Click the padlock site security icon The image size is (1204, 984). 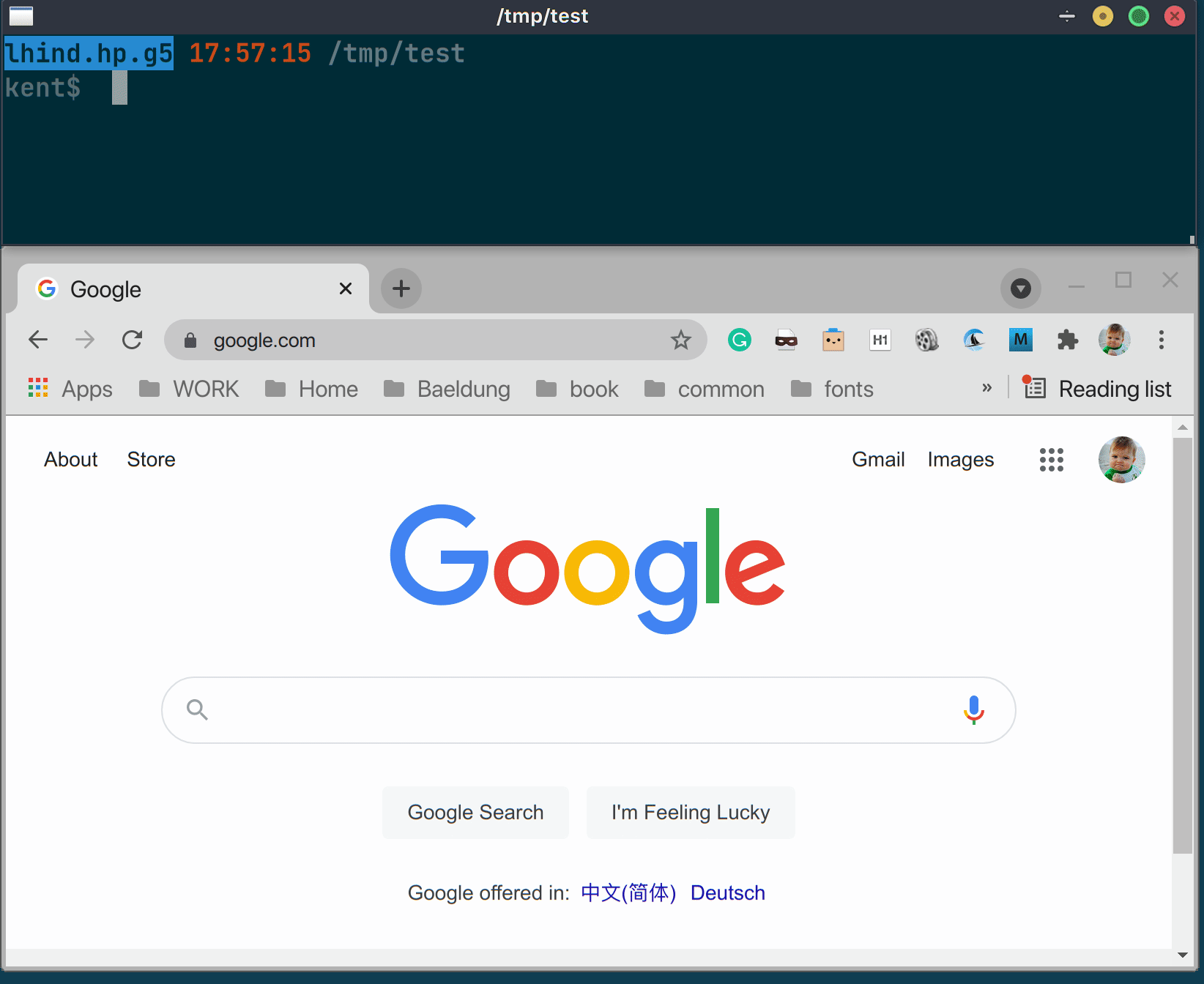(x=190, y=340)
